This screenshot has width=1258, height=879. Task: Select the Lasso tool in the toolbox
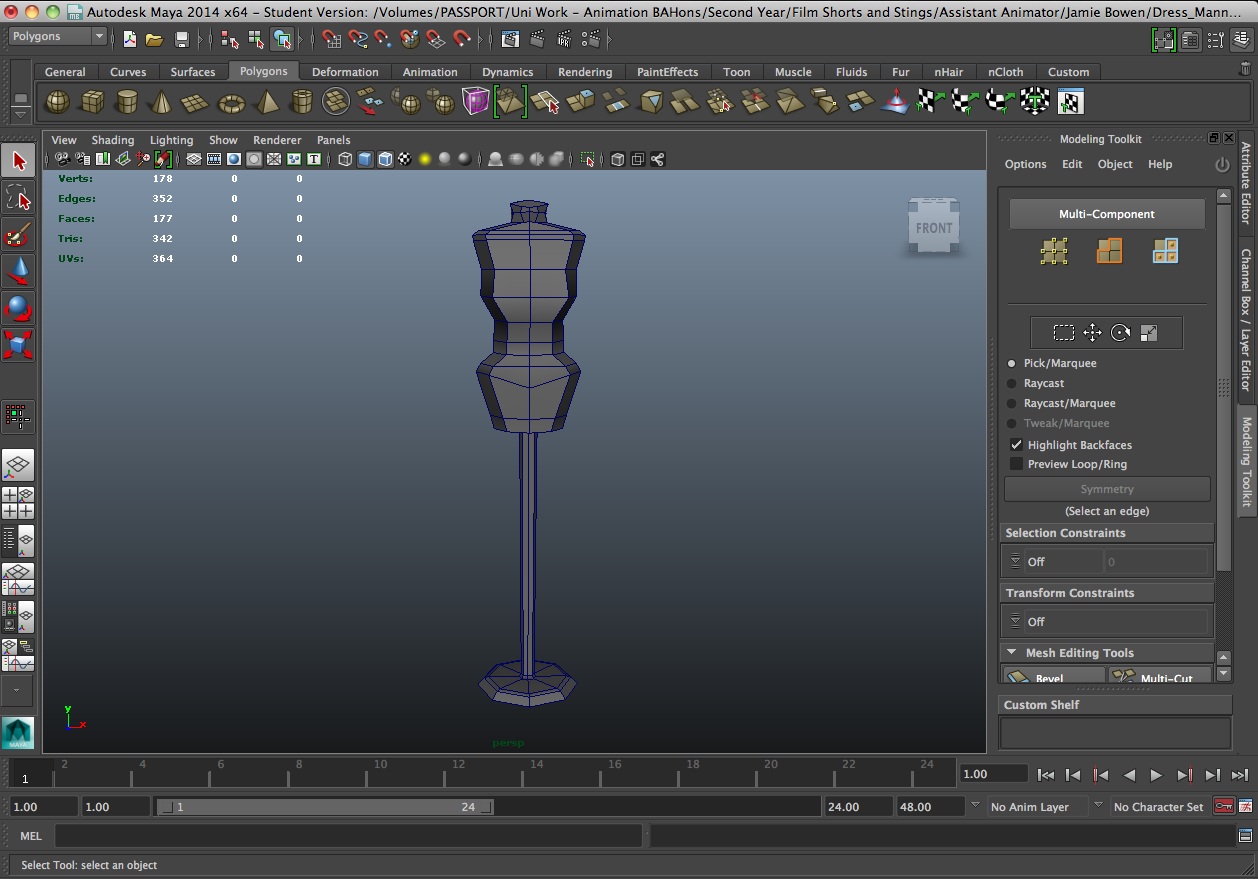pyautogui.click(x=19, y=197)
